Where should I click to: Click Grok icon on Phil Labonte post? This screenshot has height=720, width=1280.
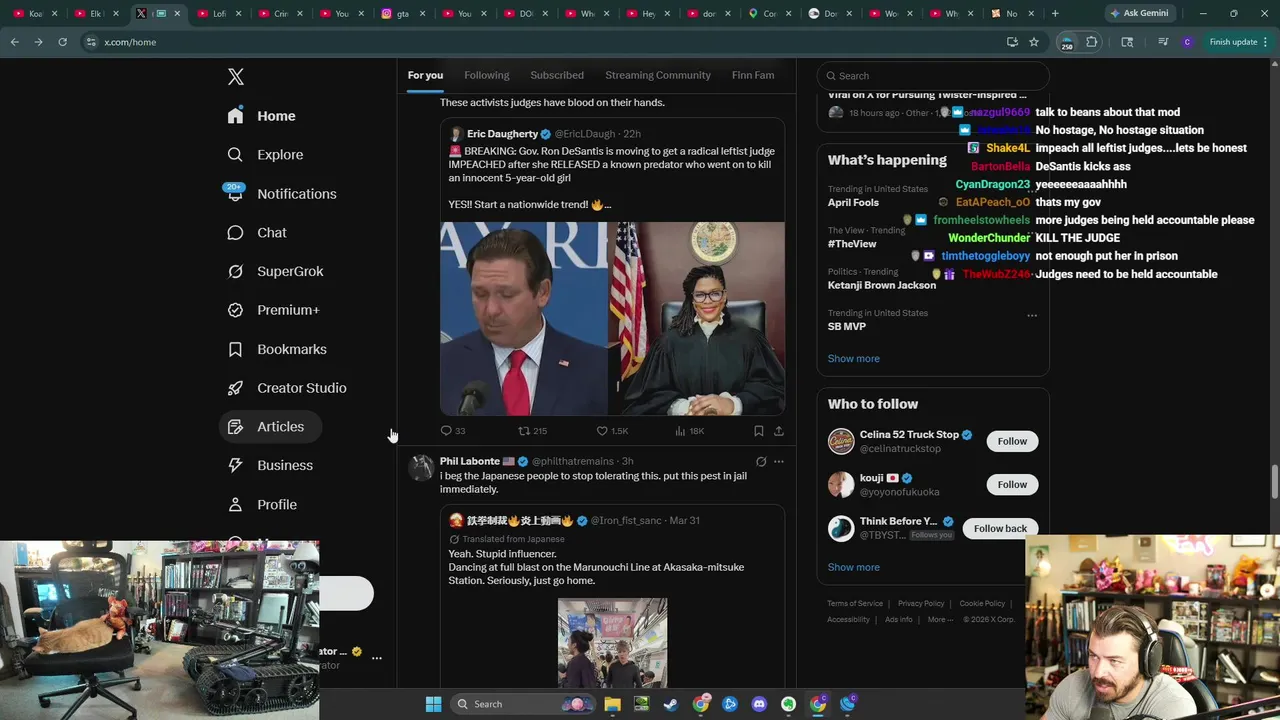tap(761, 461)
